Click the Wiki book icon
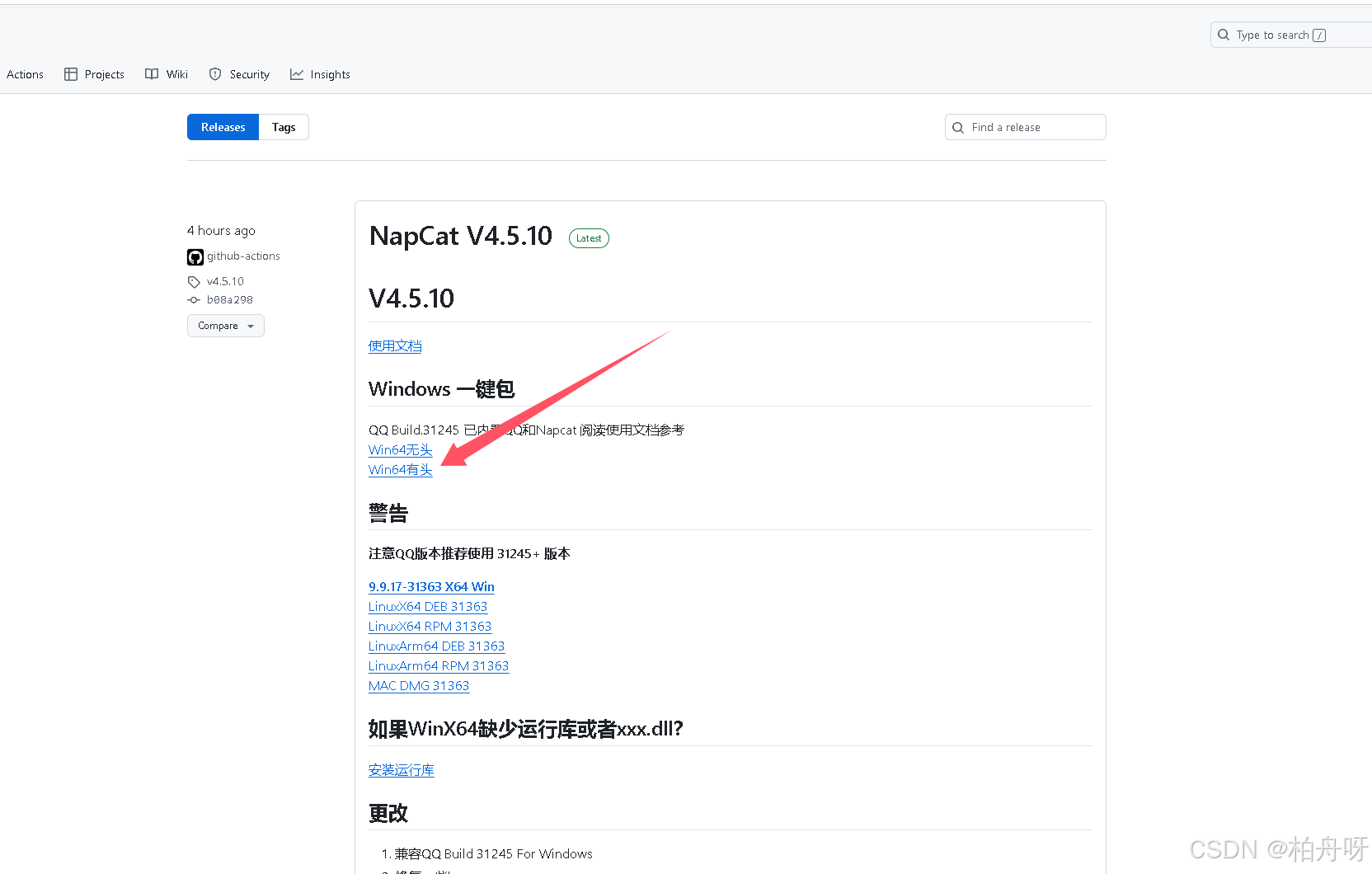Image resolution: width=1372 pixels, height=874 pixels. pyautogui.click(x=152, y=74)
